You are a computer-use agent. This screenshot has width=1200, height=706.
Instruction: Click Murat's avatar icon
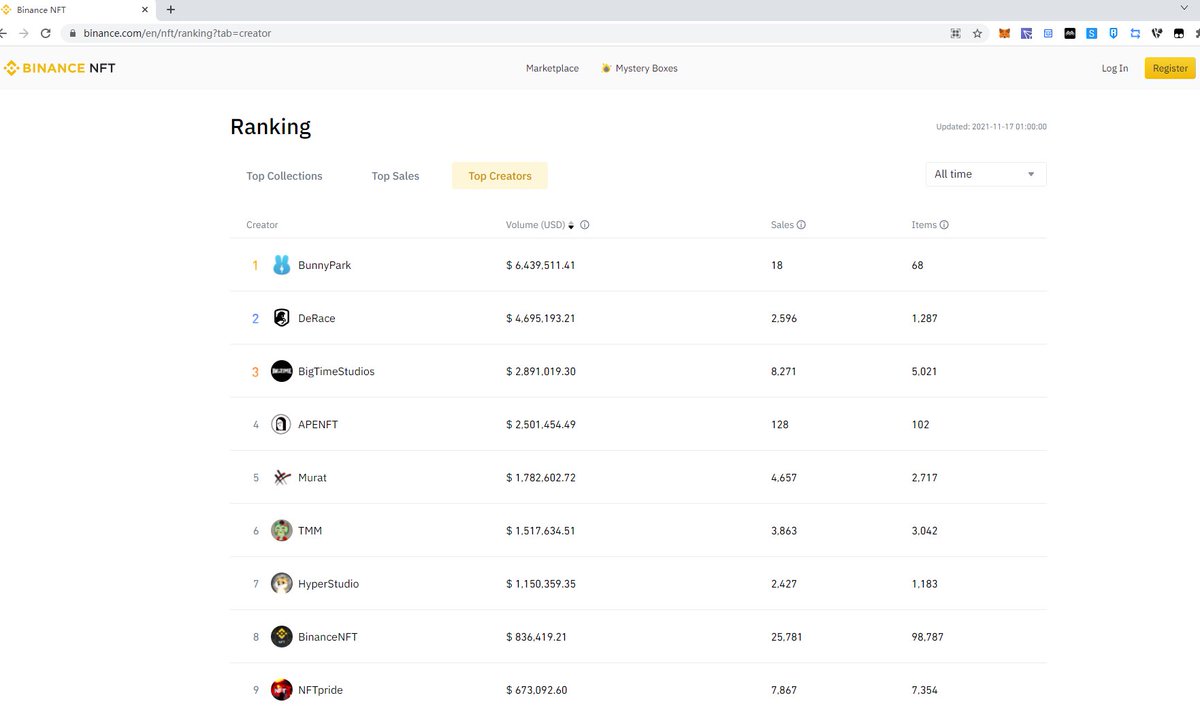tap(282, 478)
